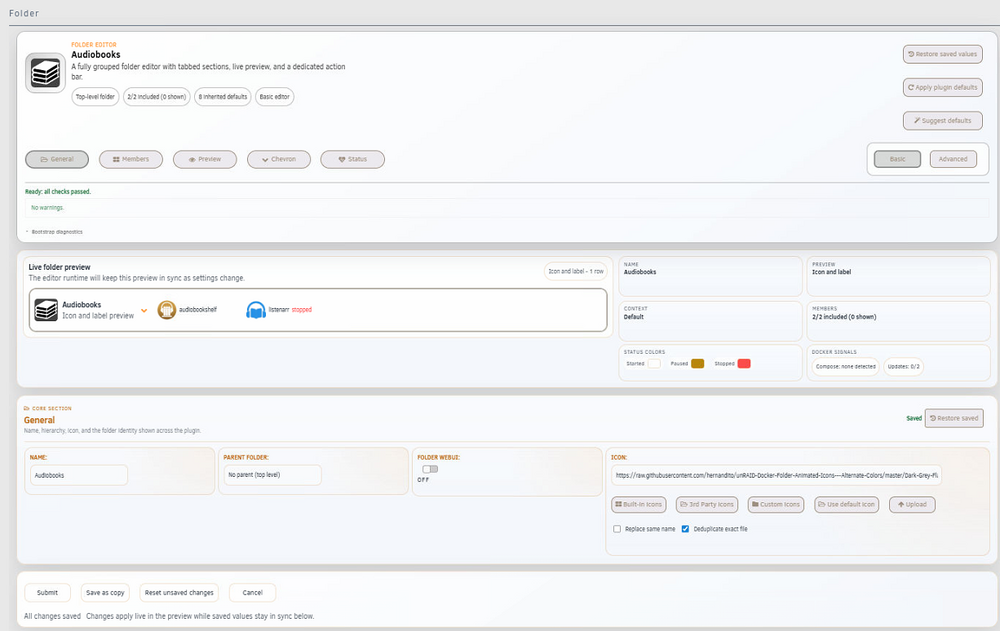The width and height of the screenshot is (1000, 631).
Task: Click 'Icon and label - 1 row' badge
Action: pyautogui.click(x=576, y=272)
